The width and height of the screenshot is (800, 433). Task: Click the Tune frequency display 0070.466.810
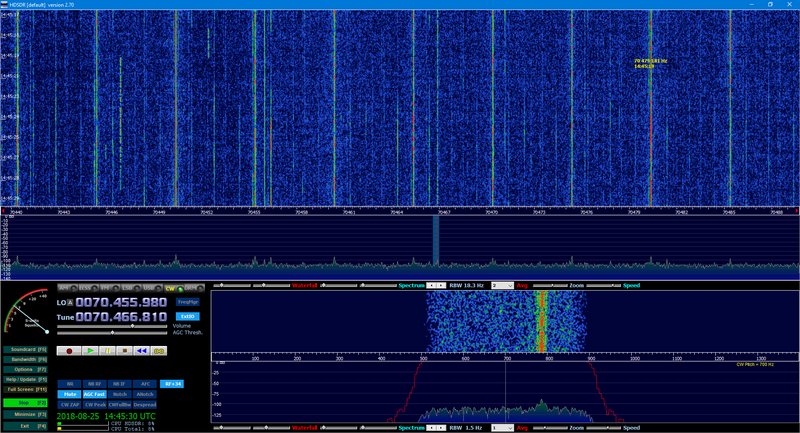pyautogui.click(x=121, y=317)
